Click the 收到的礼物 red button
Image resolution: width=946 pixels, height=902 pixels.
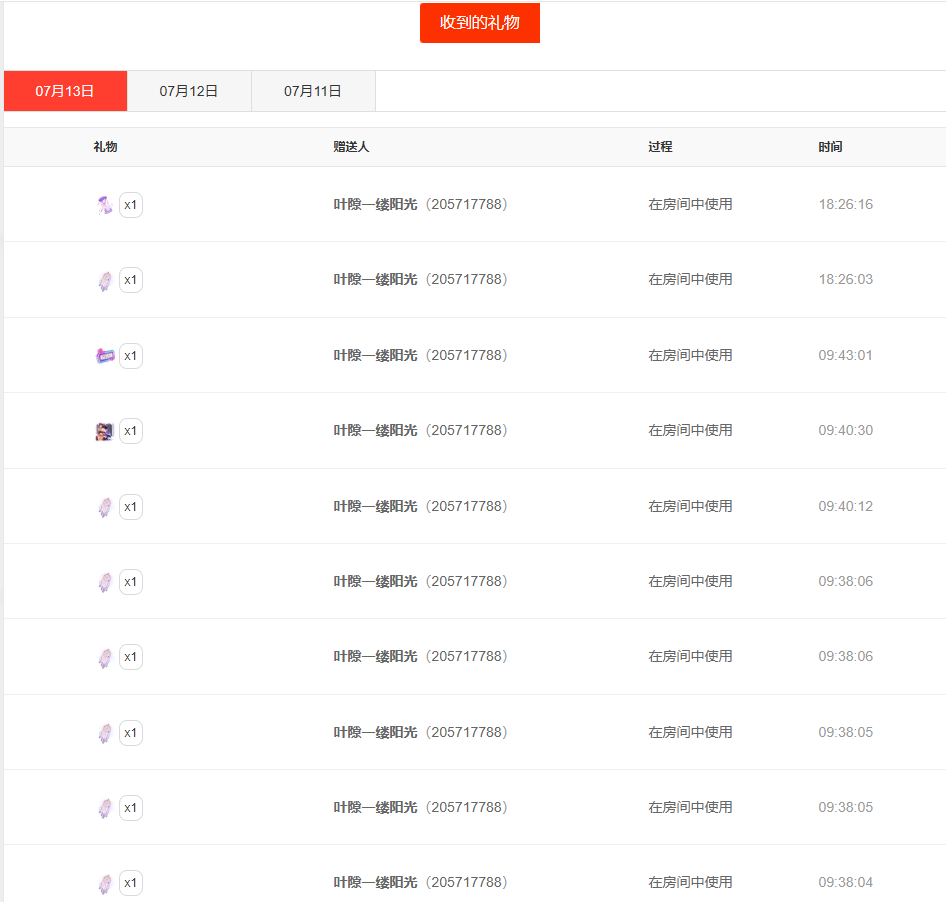(x=480, y=23)
